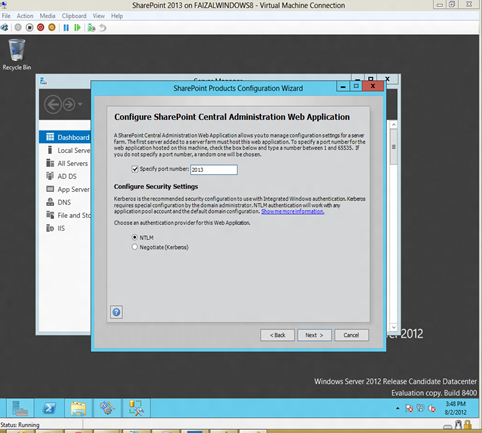The width and height of the screenshot is (482, 433).
Task: Click the Cancel button in wizard
Action: click(351, 335)
